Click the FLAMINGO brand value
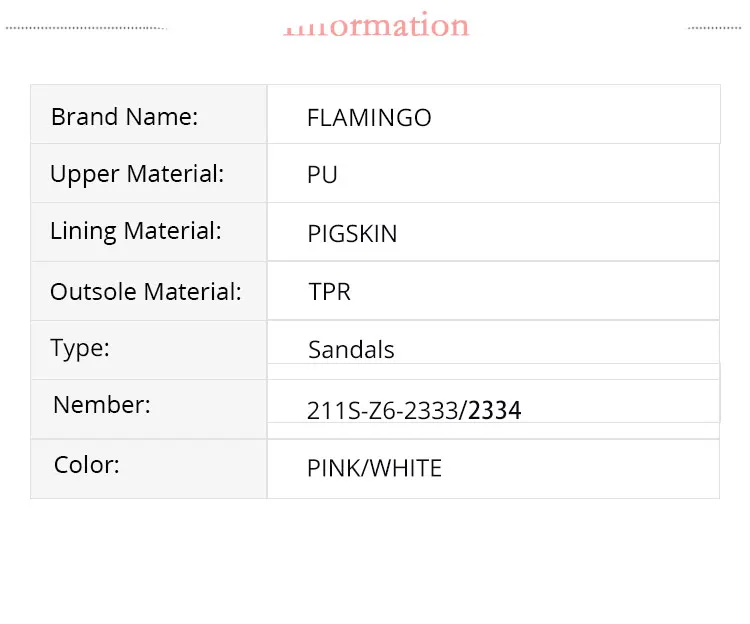 (x=369, y=118)
